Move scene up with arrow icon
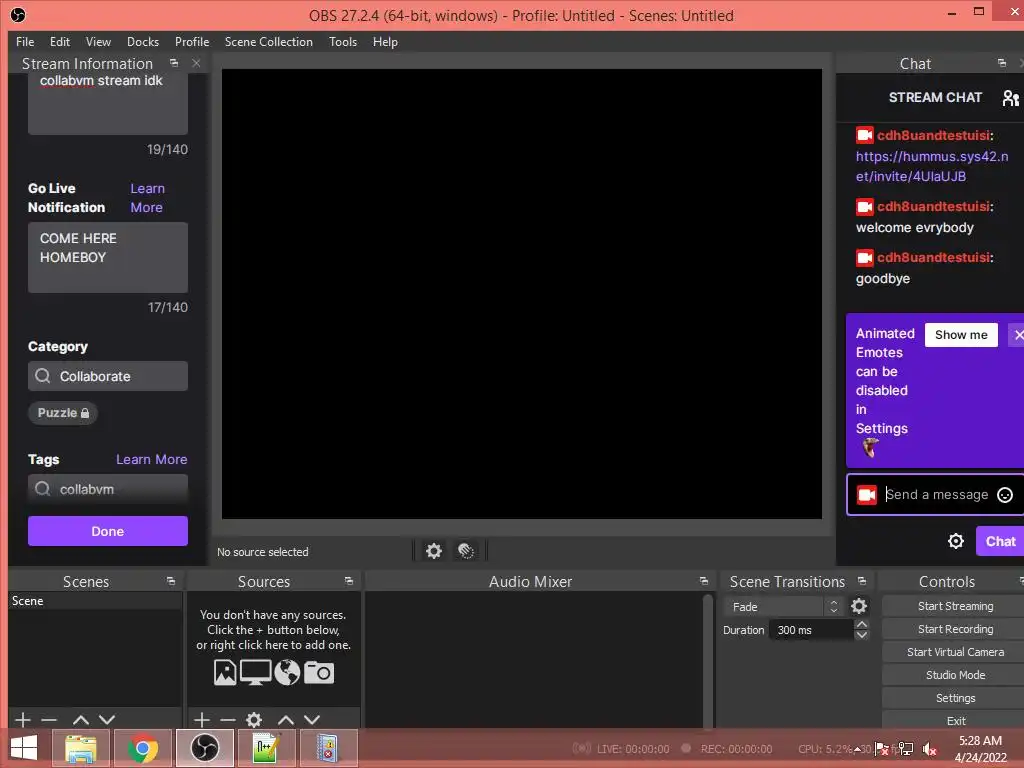This screenshot has width=1024, height=768. coord(81,720)
